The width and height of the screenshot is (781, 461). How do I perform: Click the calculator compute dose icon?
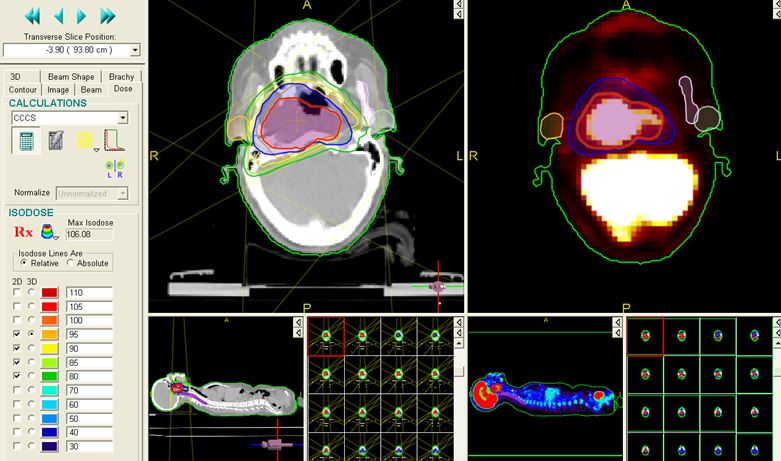click(26, 141)
